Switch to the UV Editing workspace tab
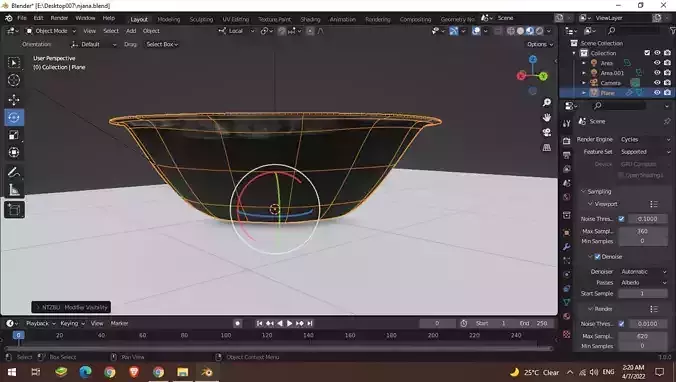676x382 pixels. coord(235,19)
